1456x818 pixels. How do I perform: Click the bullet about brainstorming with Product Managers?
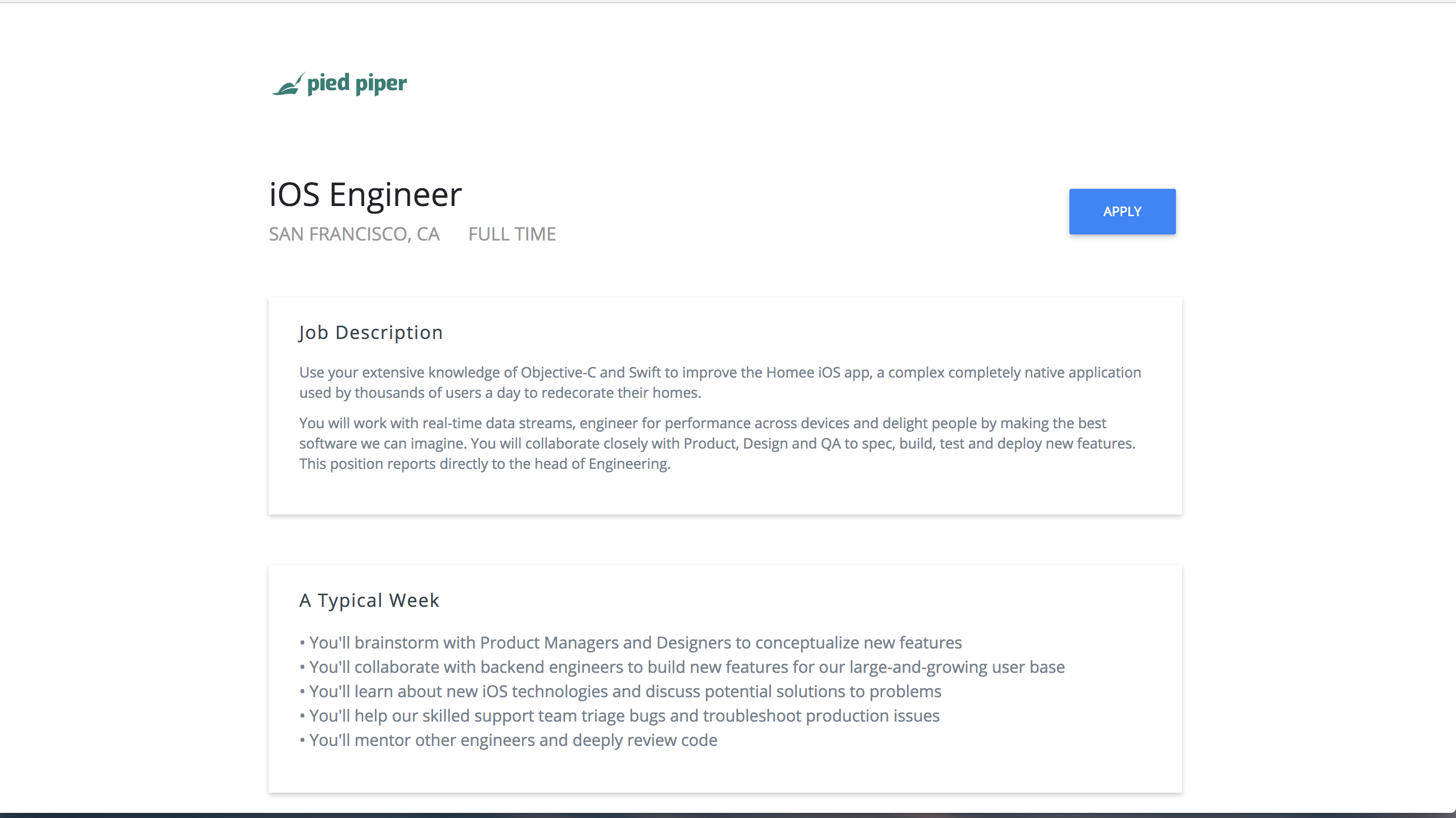click(x=631, y=643)
